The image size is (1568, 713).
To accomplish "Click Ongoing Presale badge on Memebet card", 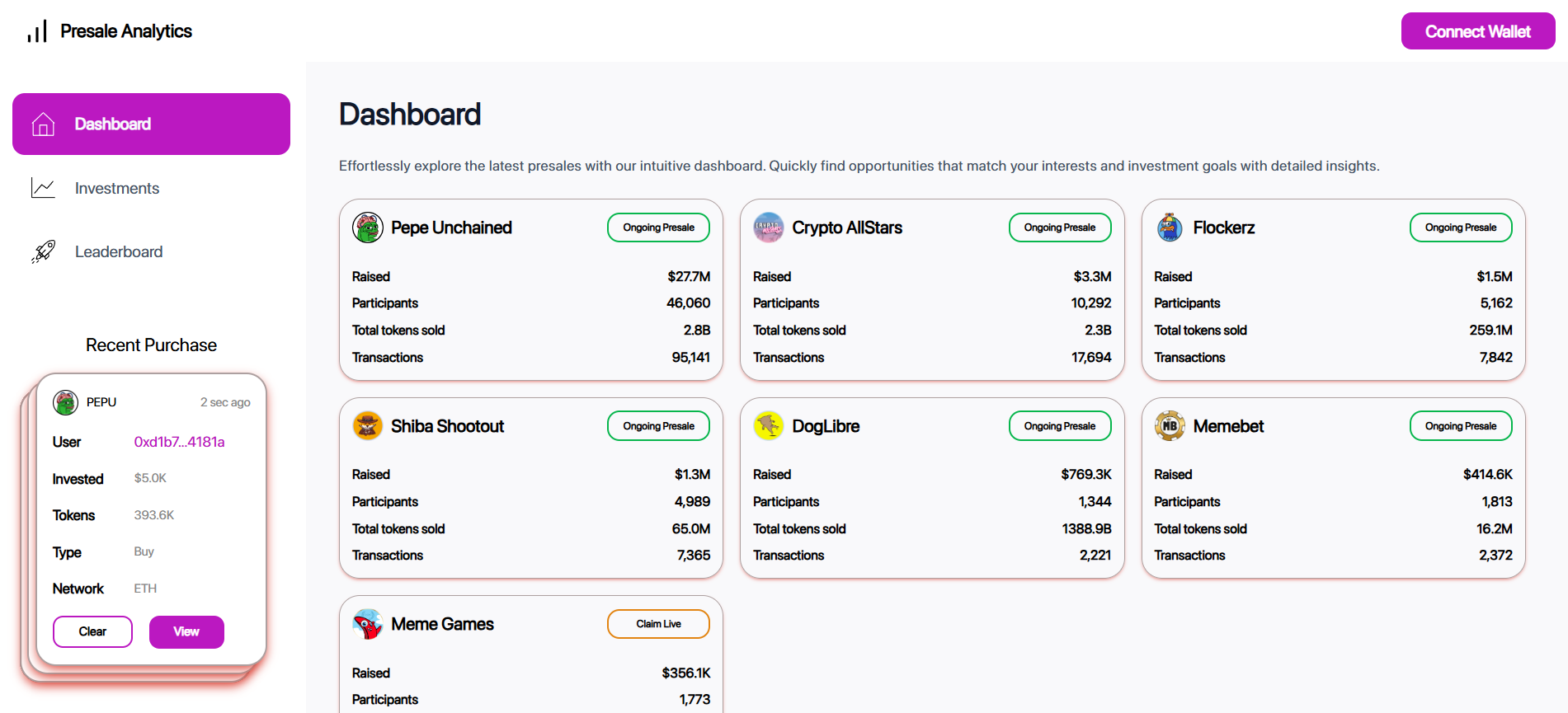I will coord(1460,426).
